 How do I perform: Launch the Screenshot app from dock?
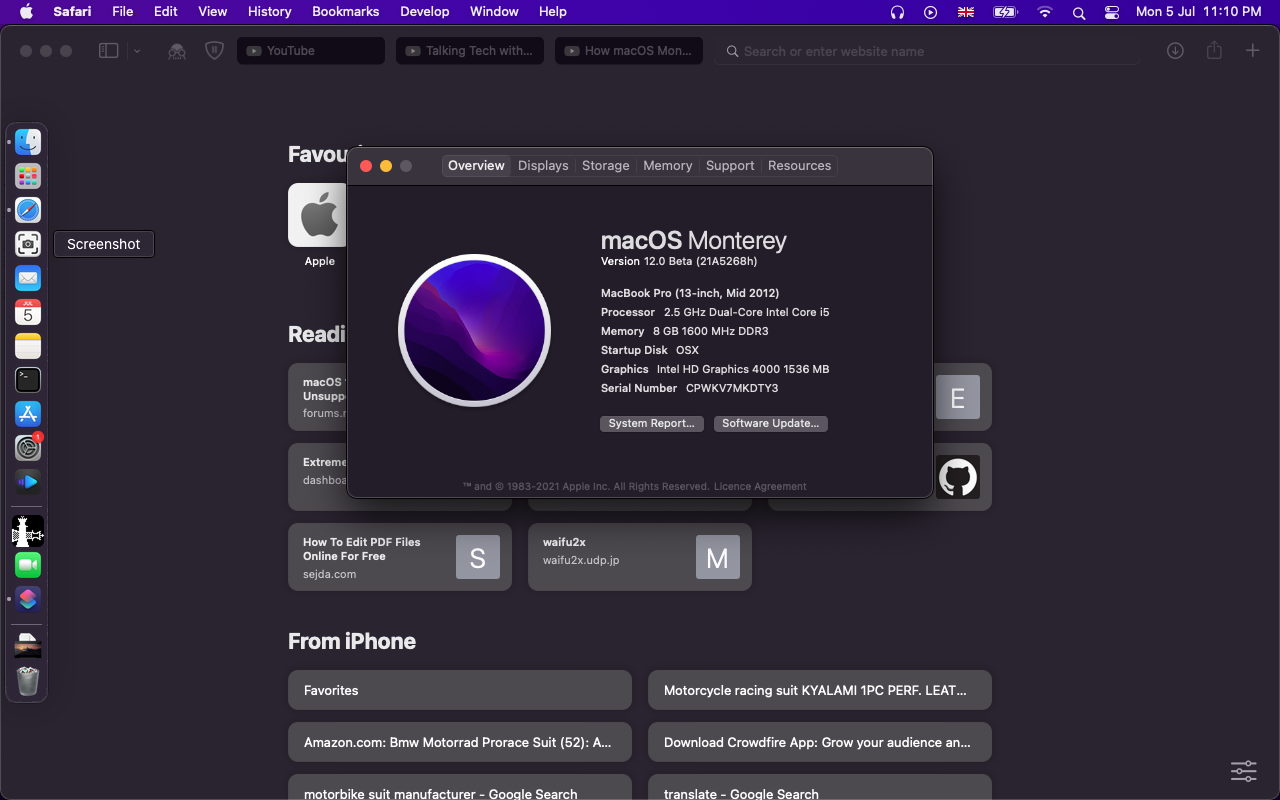pyautogui.click(x=28, y=244)
